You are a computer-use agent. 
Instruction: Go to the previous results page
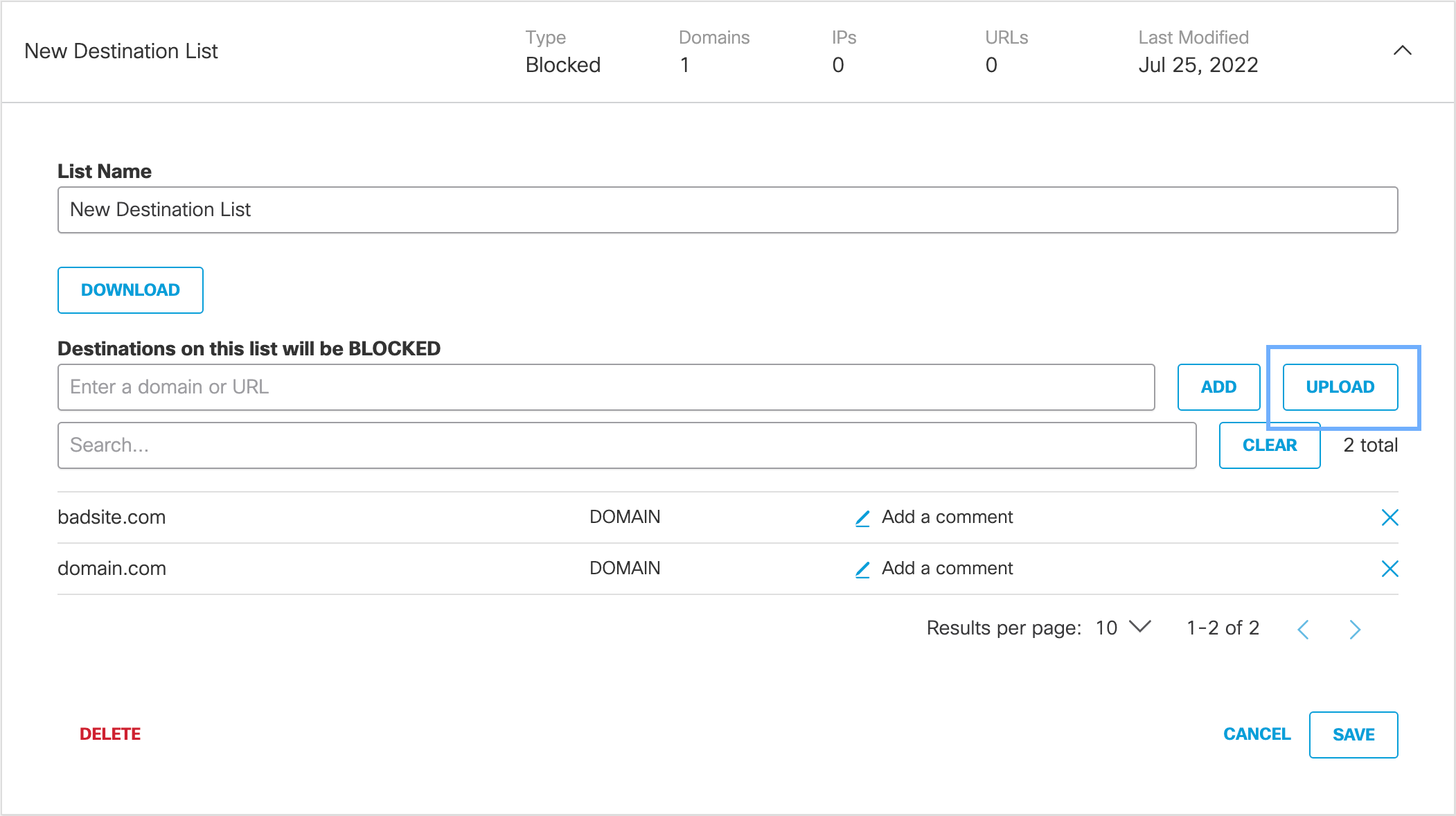[1303, 629]
